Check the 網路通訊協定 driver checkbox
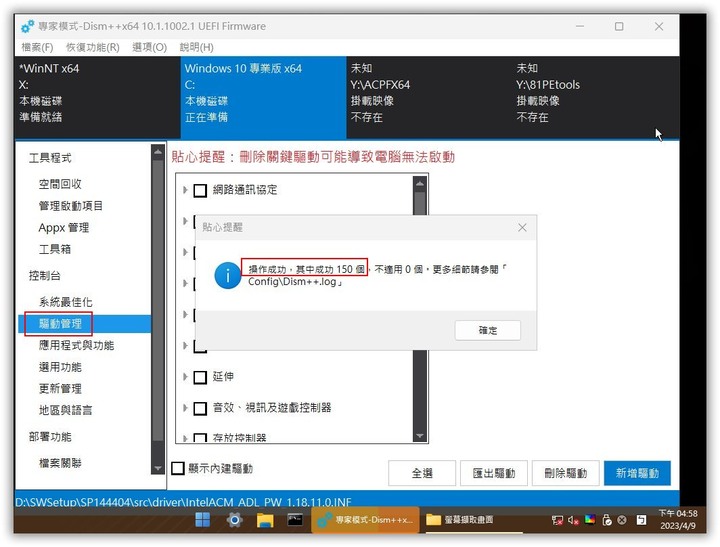Screen dimensions: 720x547 coord(200,190)
